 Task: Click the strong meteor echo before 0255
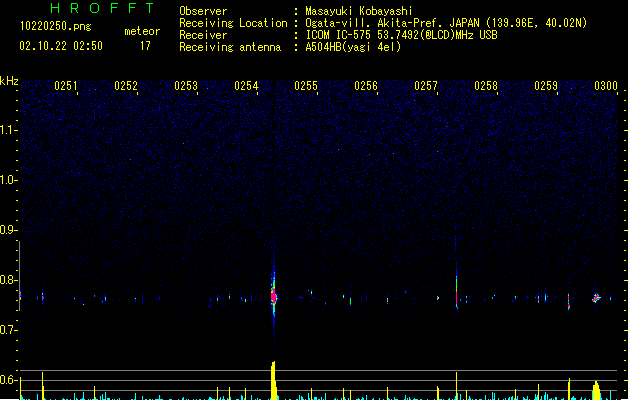pos(274,297)
